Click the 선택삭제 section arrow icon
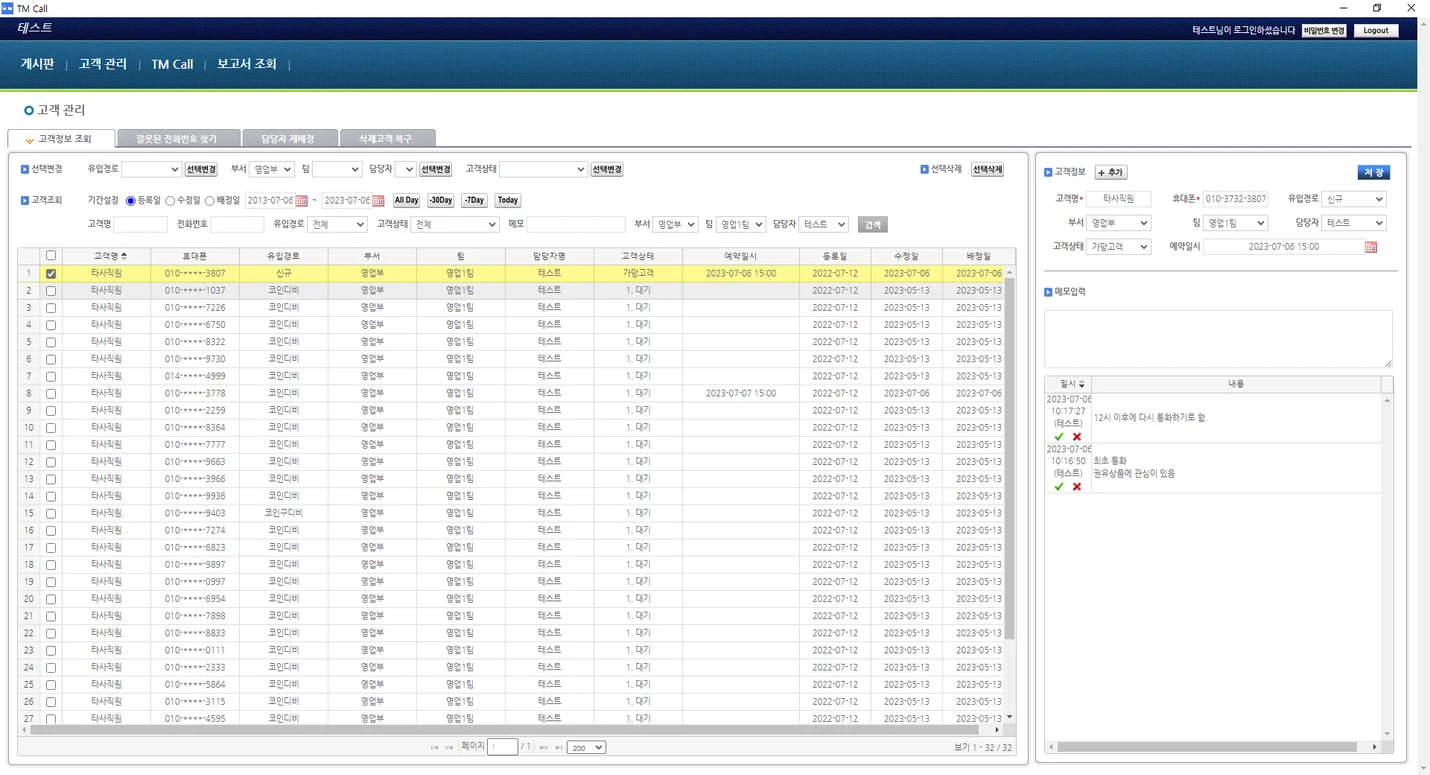The height and width of the screenshot is (775, 1430). click(924, 170)
